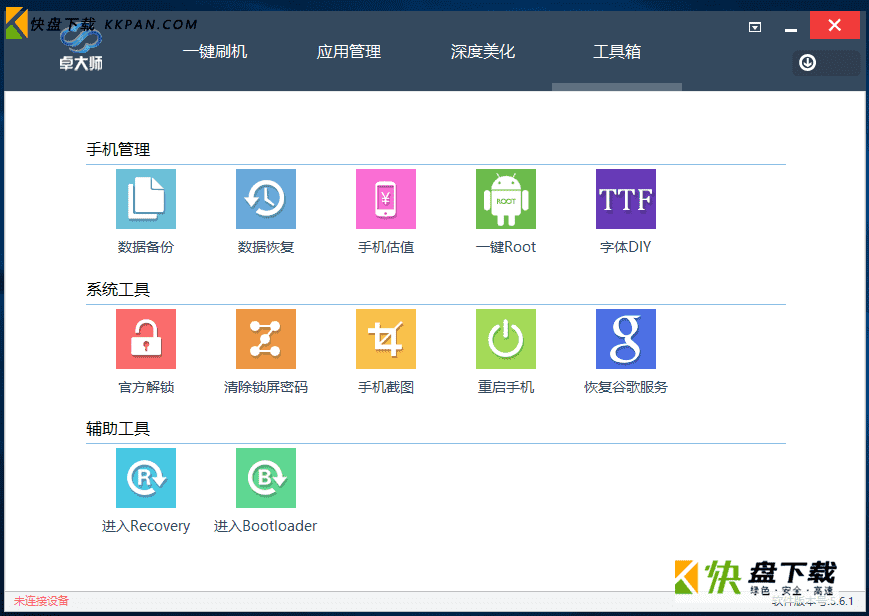The width and height of the screenshot is (869, 616).
Task: Click the 手机估值 label text
Action: pos(386,247)
